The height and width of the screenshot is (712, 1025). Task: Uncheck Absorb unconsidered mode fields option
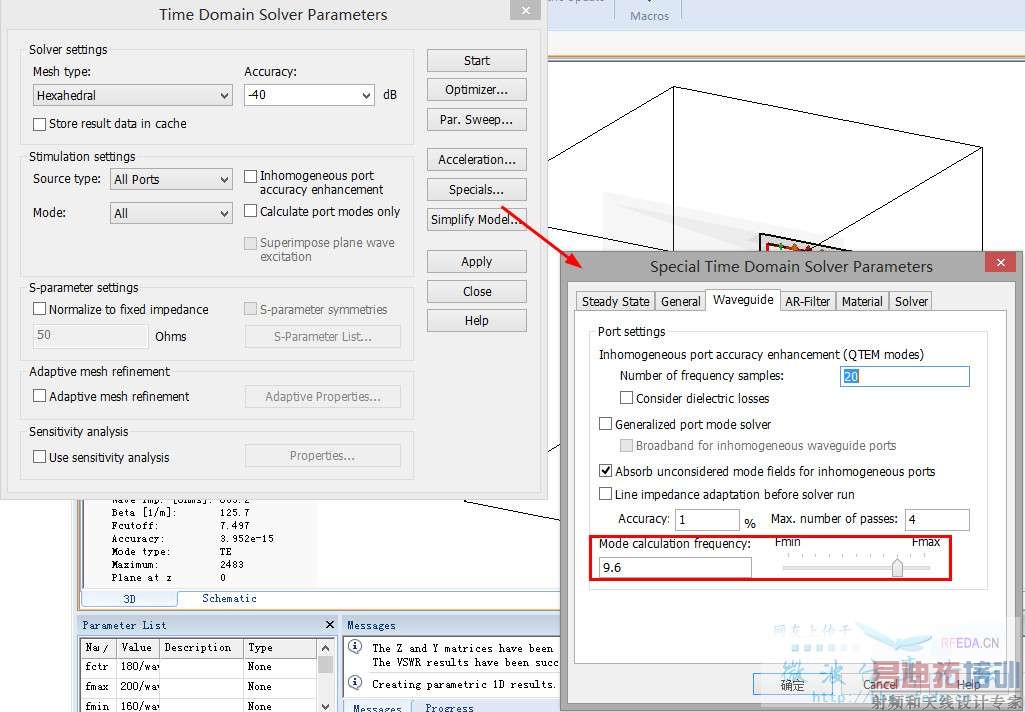click(605, 471)
